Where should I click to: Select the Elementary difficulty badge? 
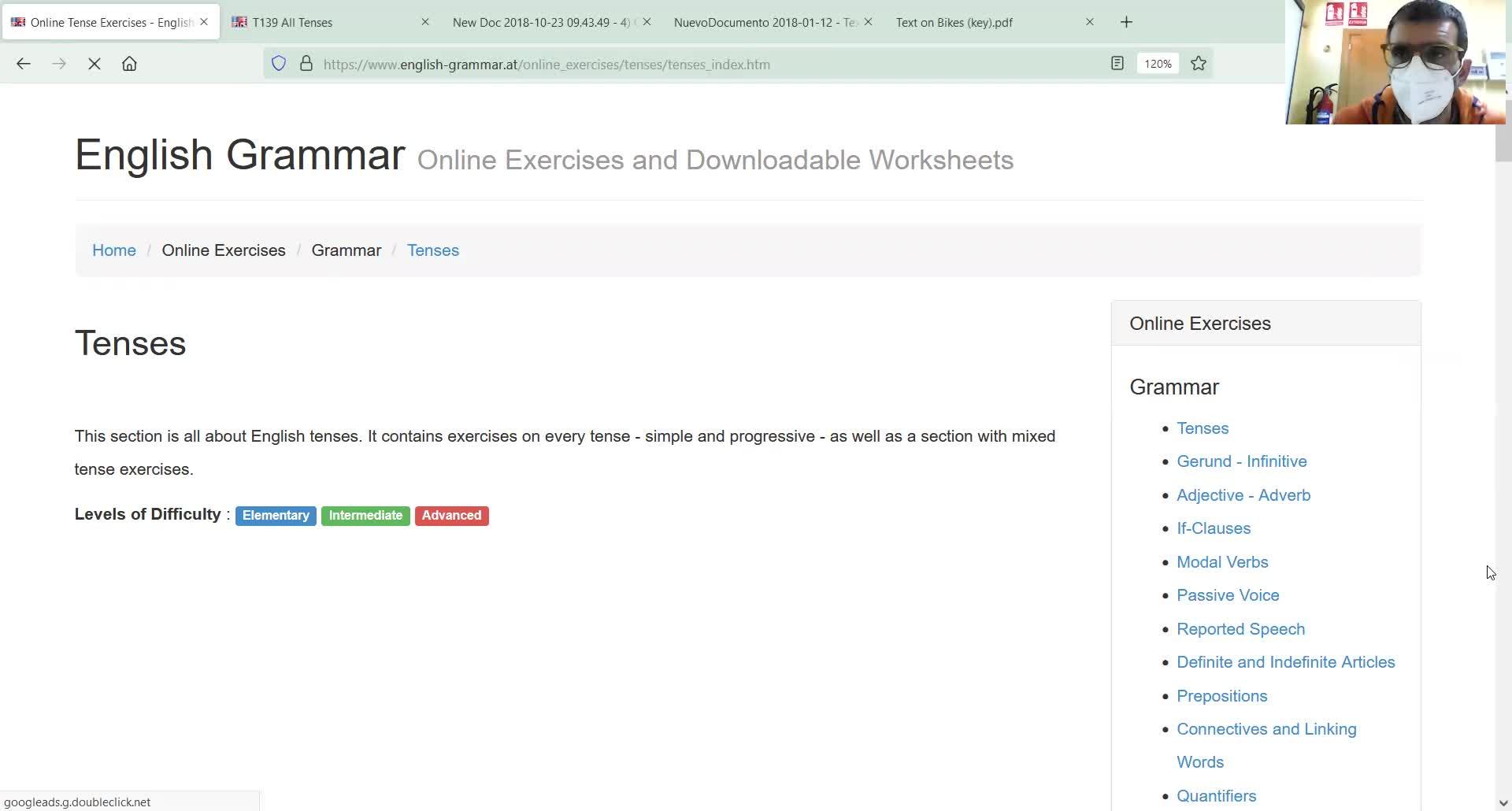[x=276, y=516]
